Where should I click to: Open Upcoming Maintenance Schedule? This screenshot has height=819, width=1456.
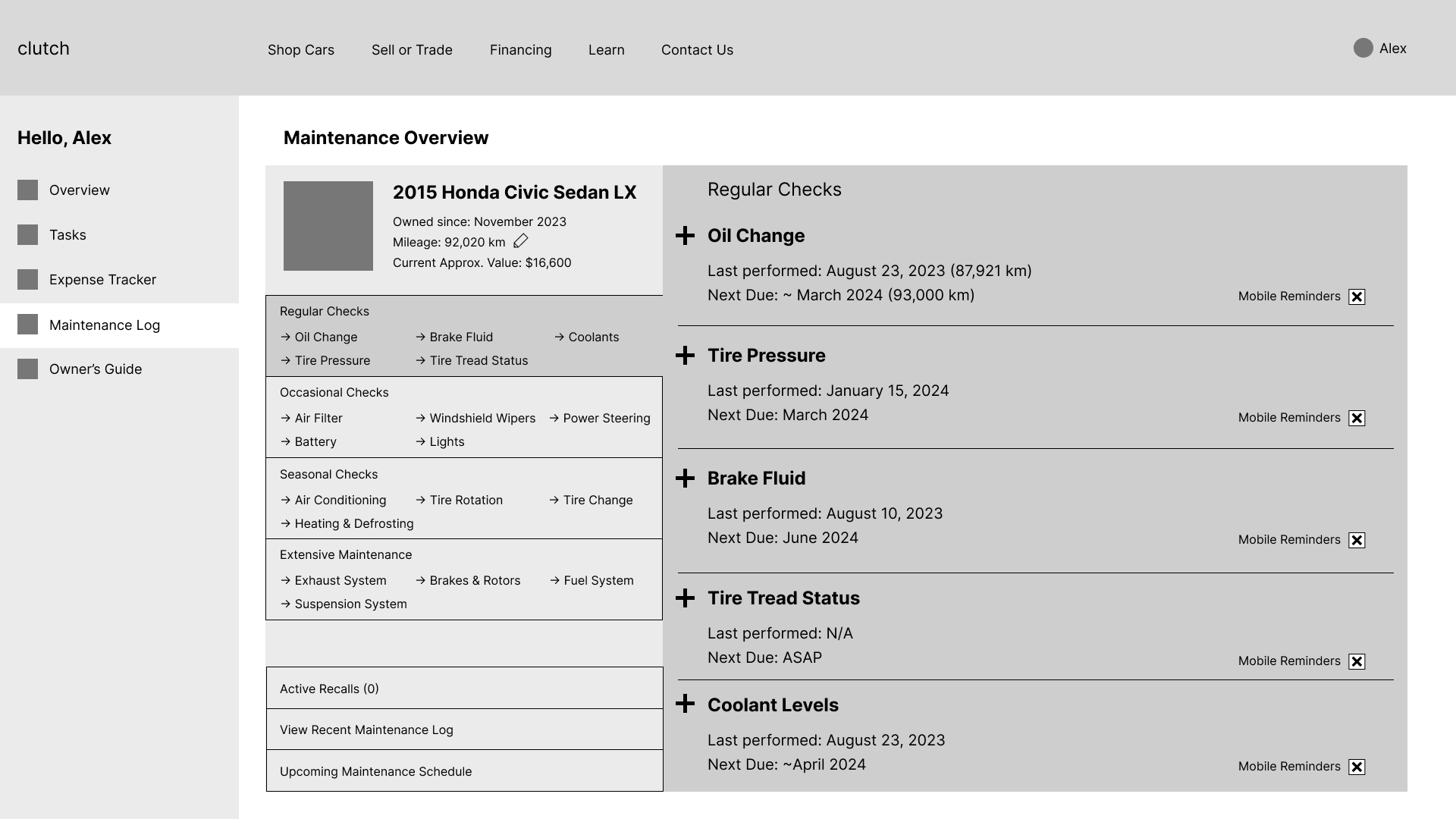[465, 771]
